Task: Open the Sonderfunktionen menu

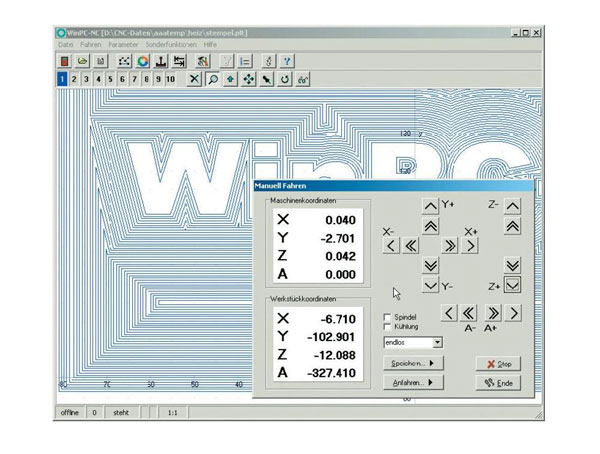Action: [171, 45]
